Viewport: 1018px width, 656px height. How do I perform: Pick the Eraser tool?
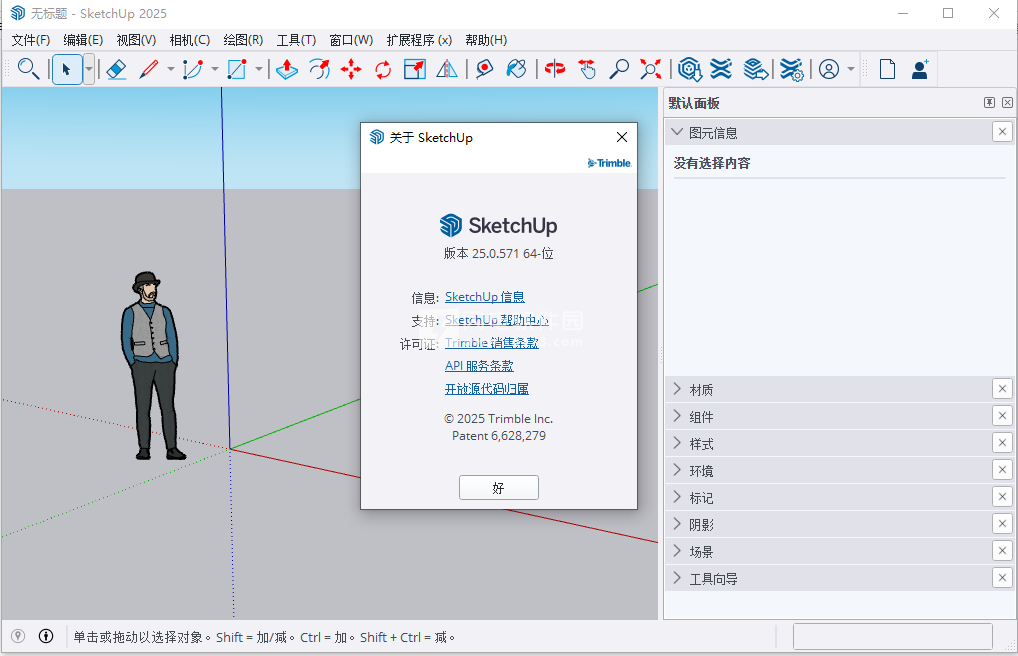click(x=116, y=69)
